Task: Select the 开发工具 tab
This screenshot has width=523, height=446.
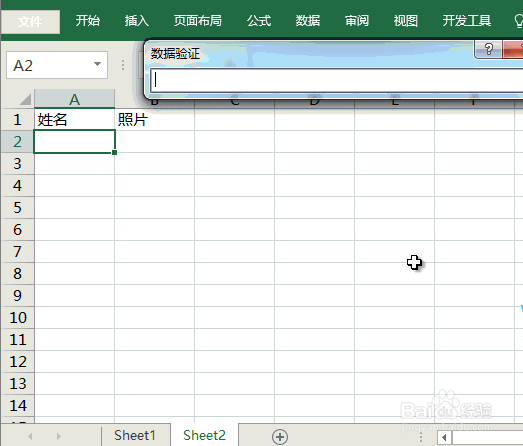Action: pyautogui.click(x=467, y=21)
